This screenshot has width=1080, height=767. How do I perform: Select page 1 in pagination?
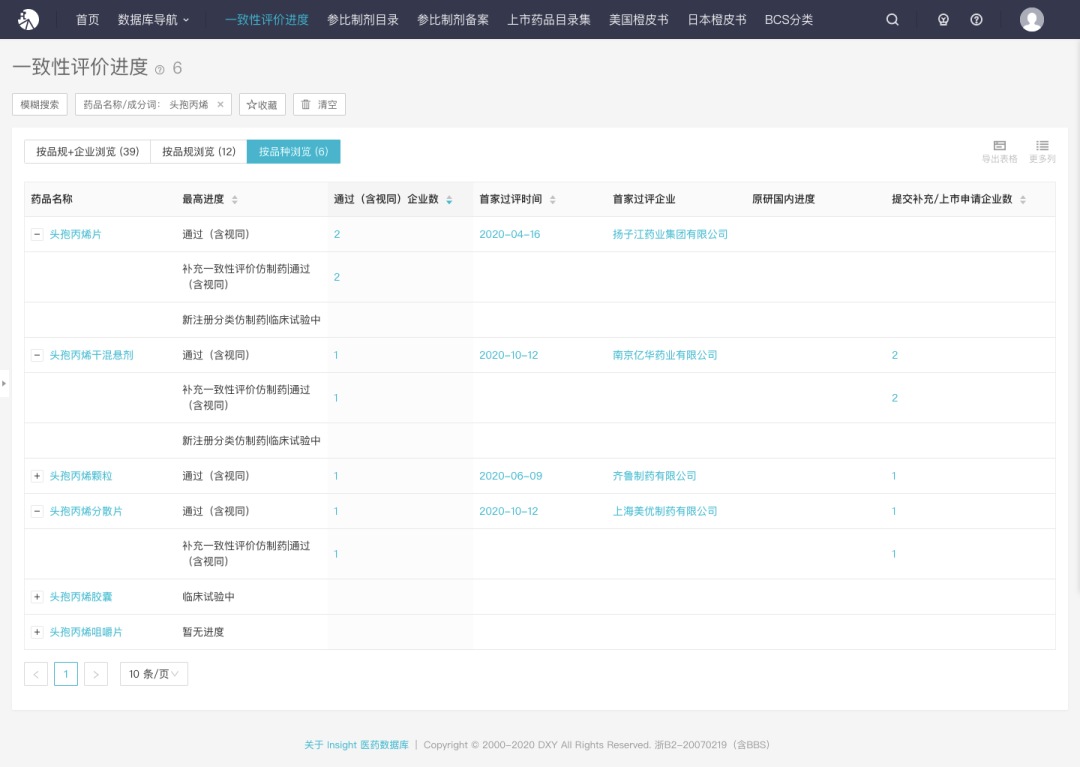pos(65,674)
